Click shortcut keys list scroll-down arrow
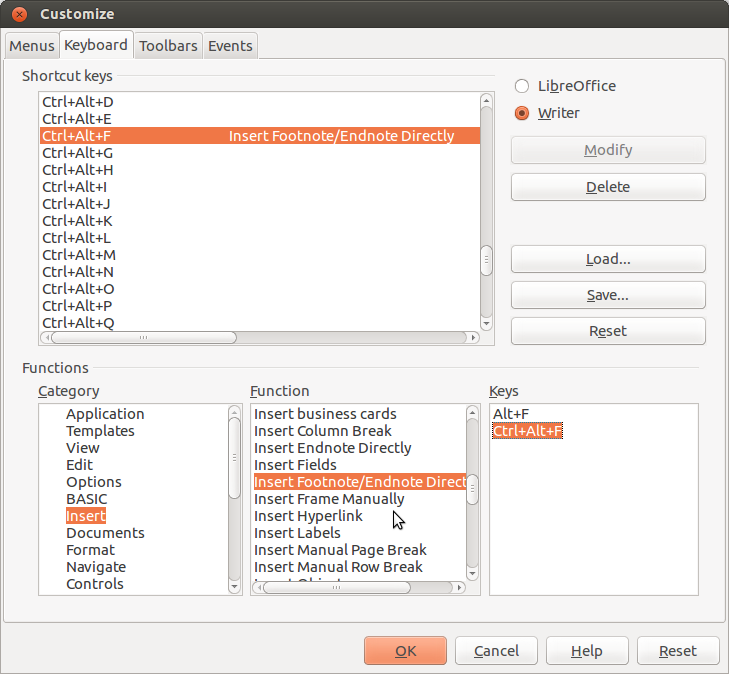The height and width of the screenshot is (674, 729). pos(486,324)
